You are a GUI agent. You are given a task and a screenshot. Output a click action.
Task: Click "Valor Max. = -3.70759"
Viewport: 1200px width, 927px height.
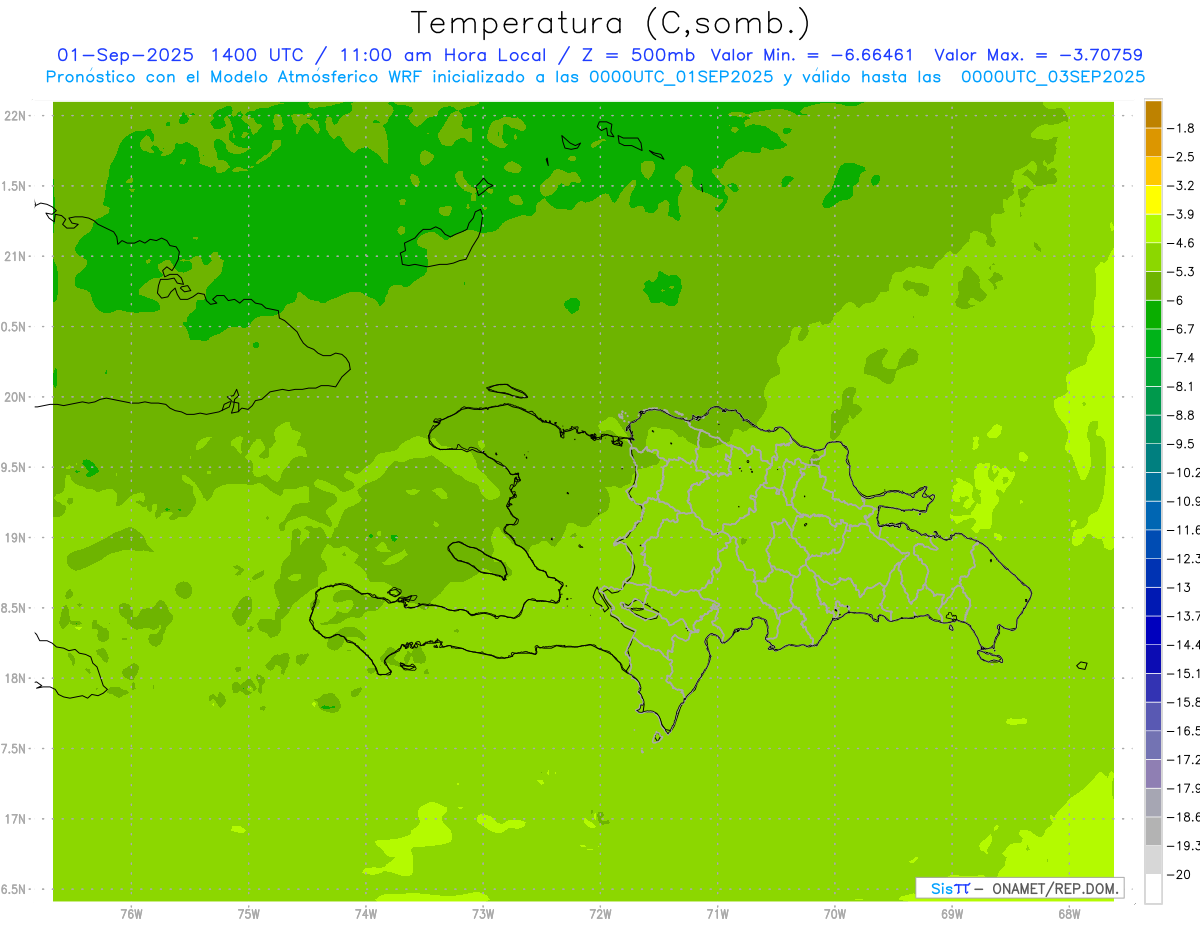pos(1038,55)
